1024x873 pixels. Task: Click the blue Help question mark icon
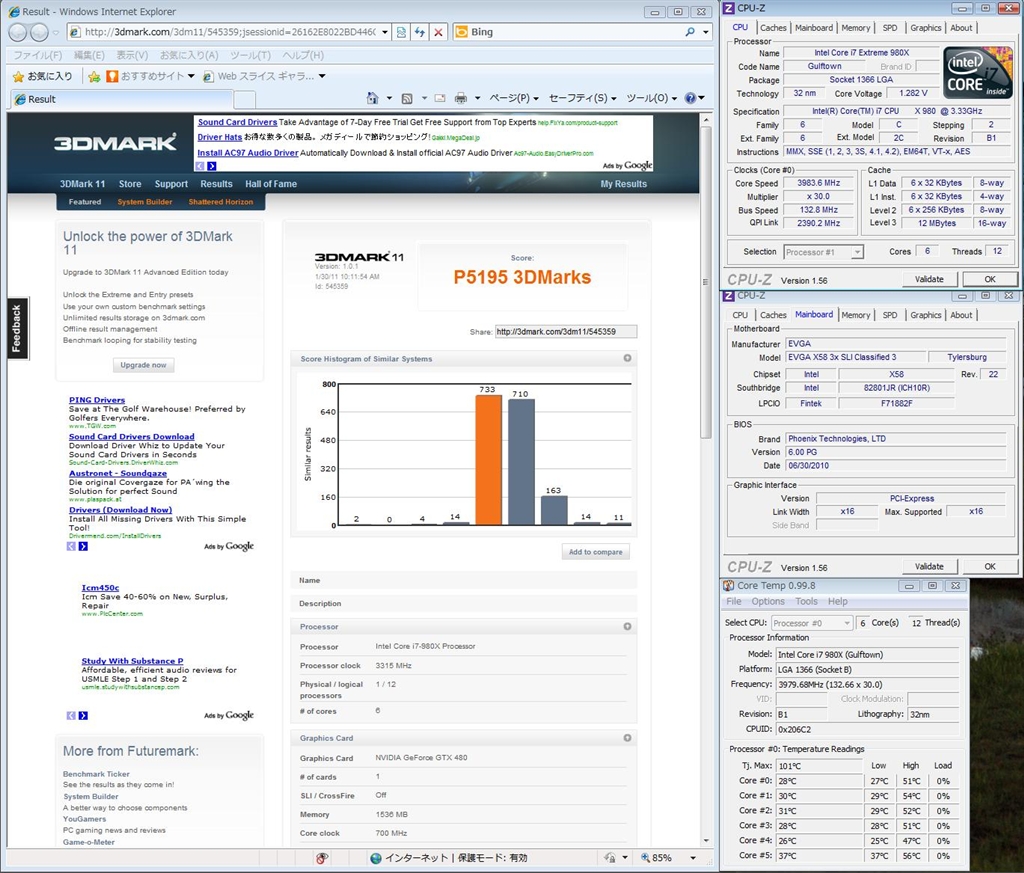(690, 99)
